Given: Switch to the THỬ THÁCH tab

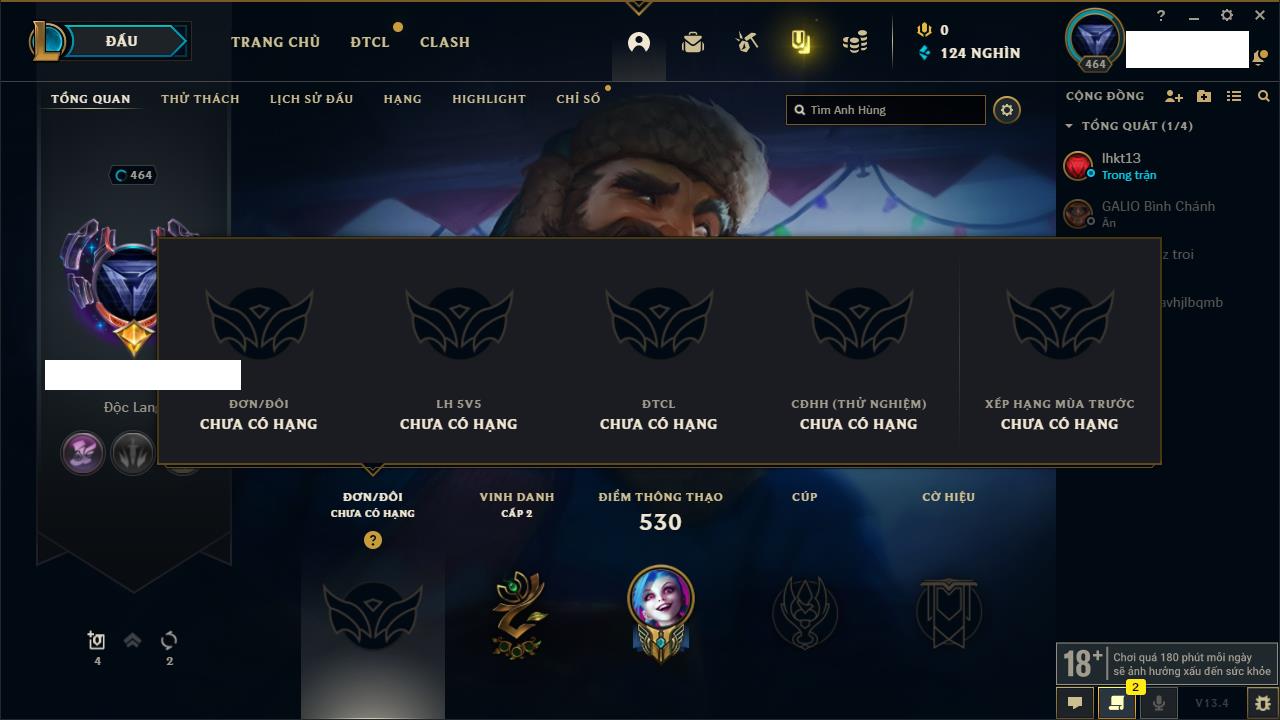Looking at the screenshot, I should [x=200, y=99].
